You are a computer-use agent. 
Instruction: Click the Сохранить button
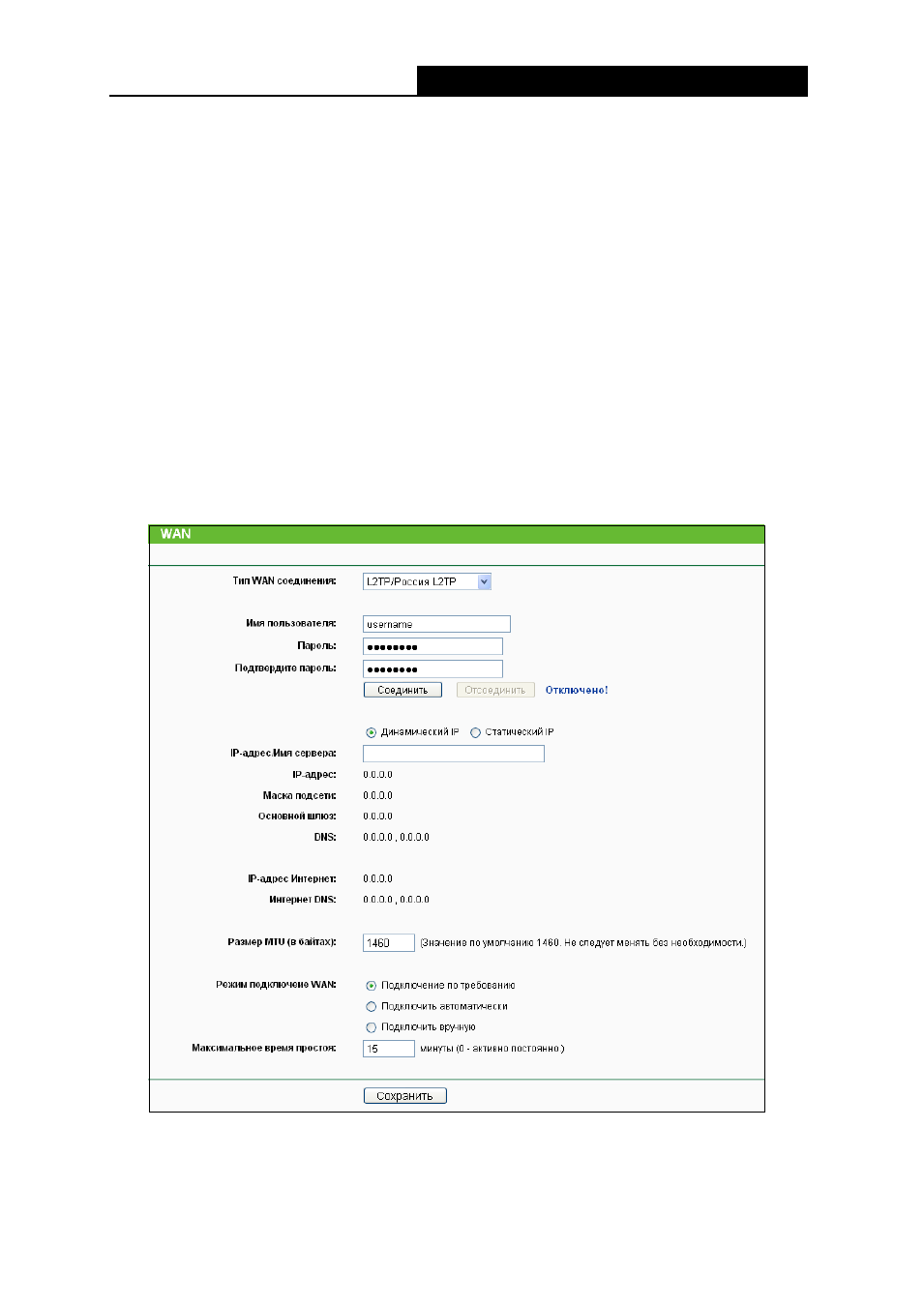click(x=405, y=1096)
